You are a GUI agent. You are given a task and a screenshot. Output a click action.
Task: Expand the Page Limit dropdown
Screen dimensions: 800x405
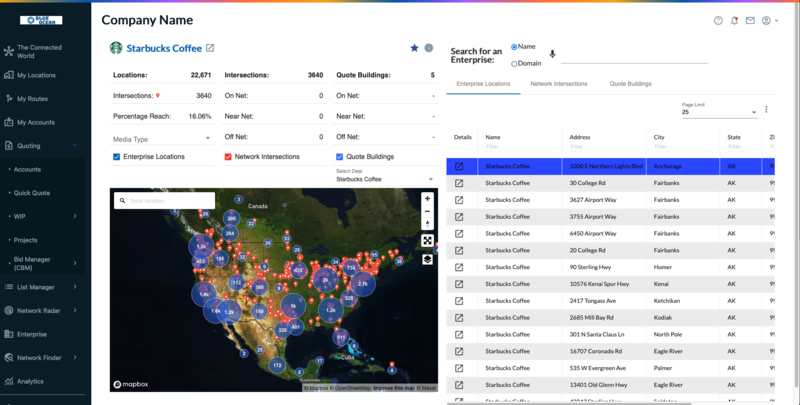coord(718,113)
